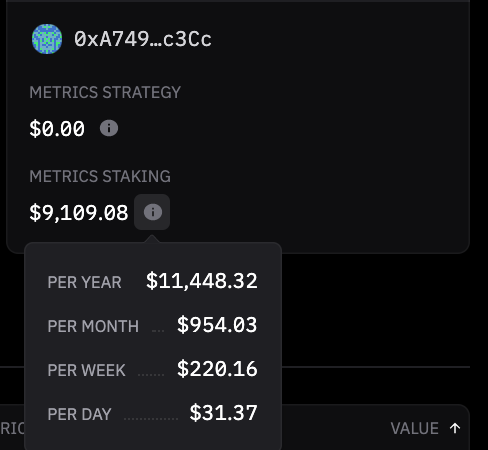Click the PER MONTH label in tooltip
This screenshot has height=450, width=488.
coord(93,326)
